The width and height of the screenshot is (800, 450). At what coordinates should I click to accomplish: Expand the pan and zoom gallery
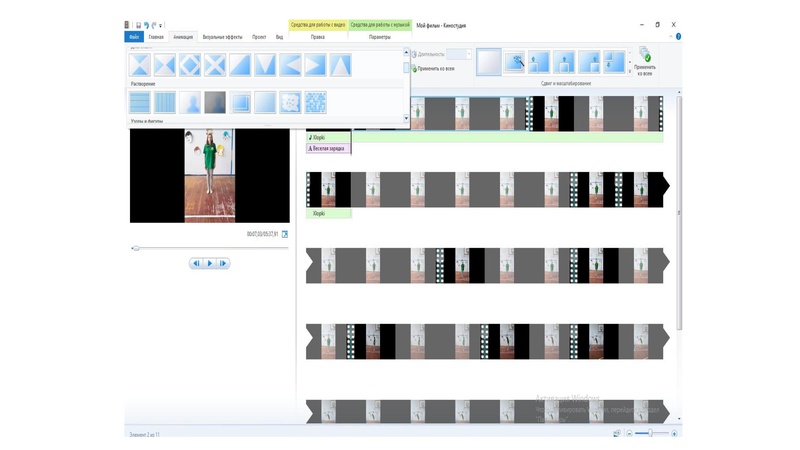[629, 71]
